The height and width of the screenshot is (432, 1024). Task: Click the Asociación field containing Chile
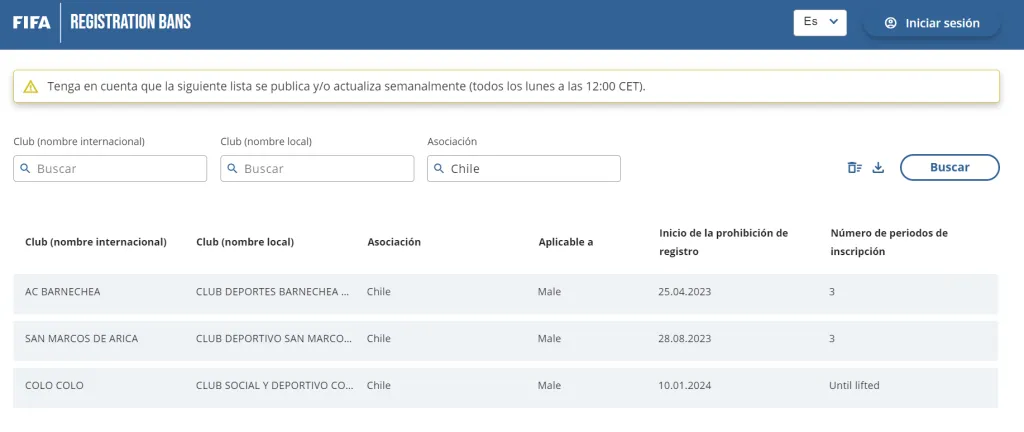tap(524, 168)
